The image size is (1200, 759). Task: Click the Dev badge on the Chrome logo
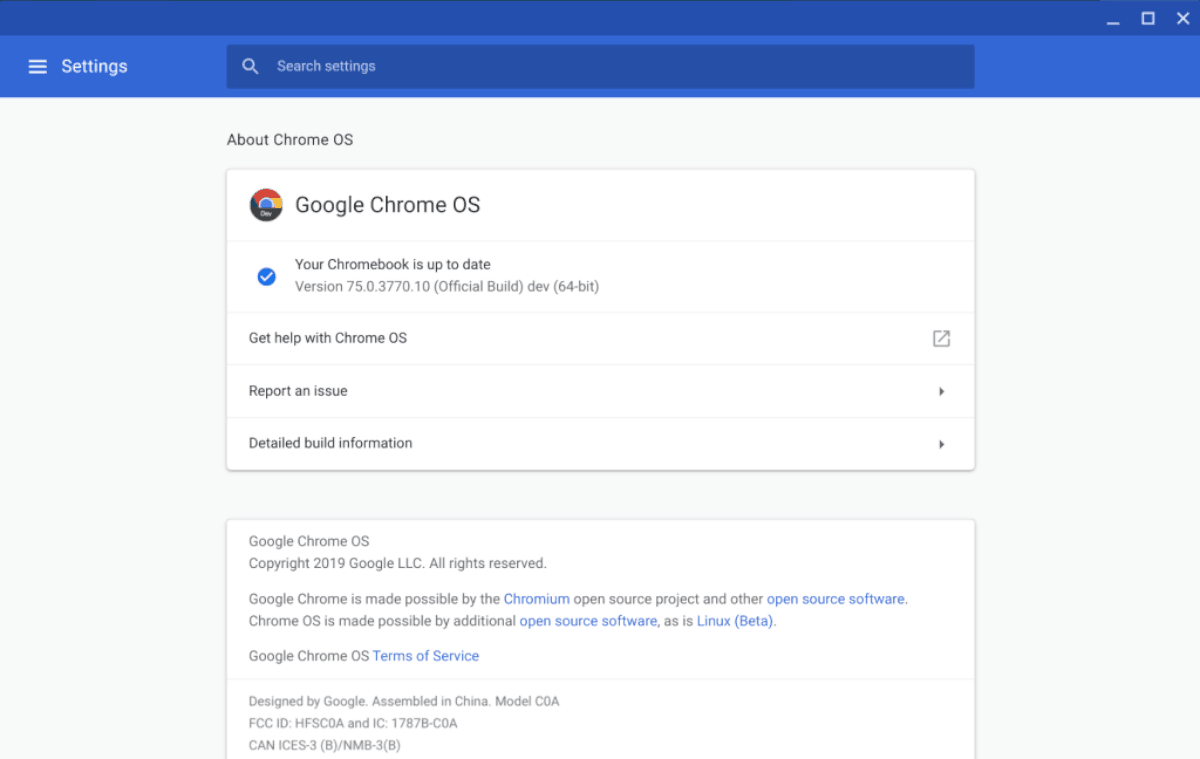click(x=267, y=212)
